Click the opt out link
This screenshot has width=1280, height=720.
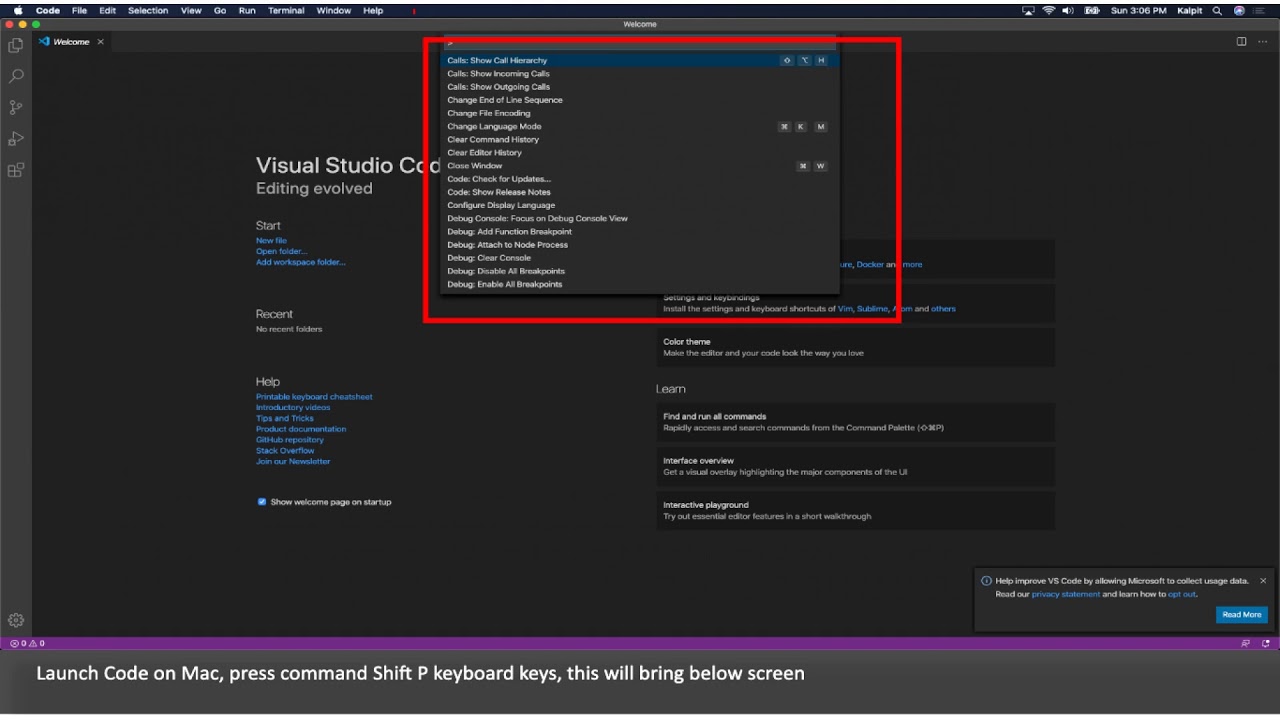[1182, 594]
